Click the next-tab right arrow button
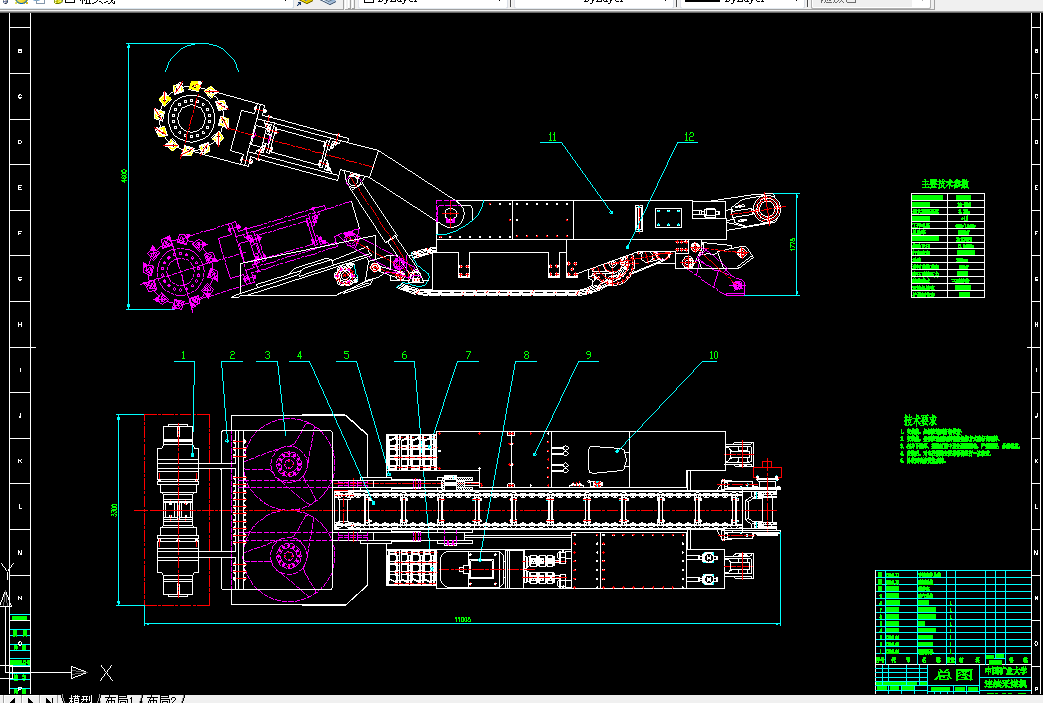This screenshot has height=703, width=1043. 31,700
